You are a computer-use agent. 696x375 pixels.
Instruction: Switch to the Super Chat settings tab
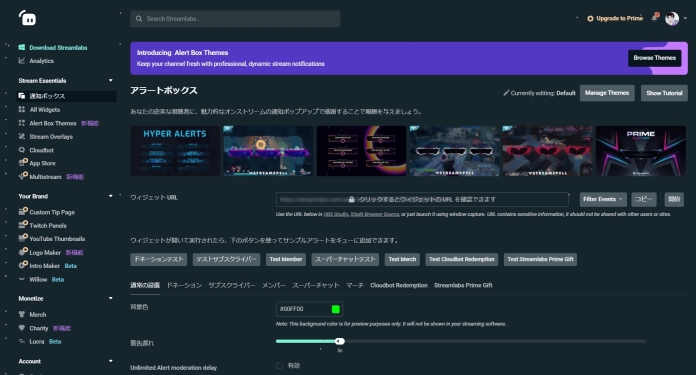316,285
